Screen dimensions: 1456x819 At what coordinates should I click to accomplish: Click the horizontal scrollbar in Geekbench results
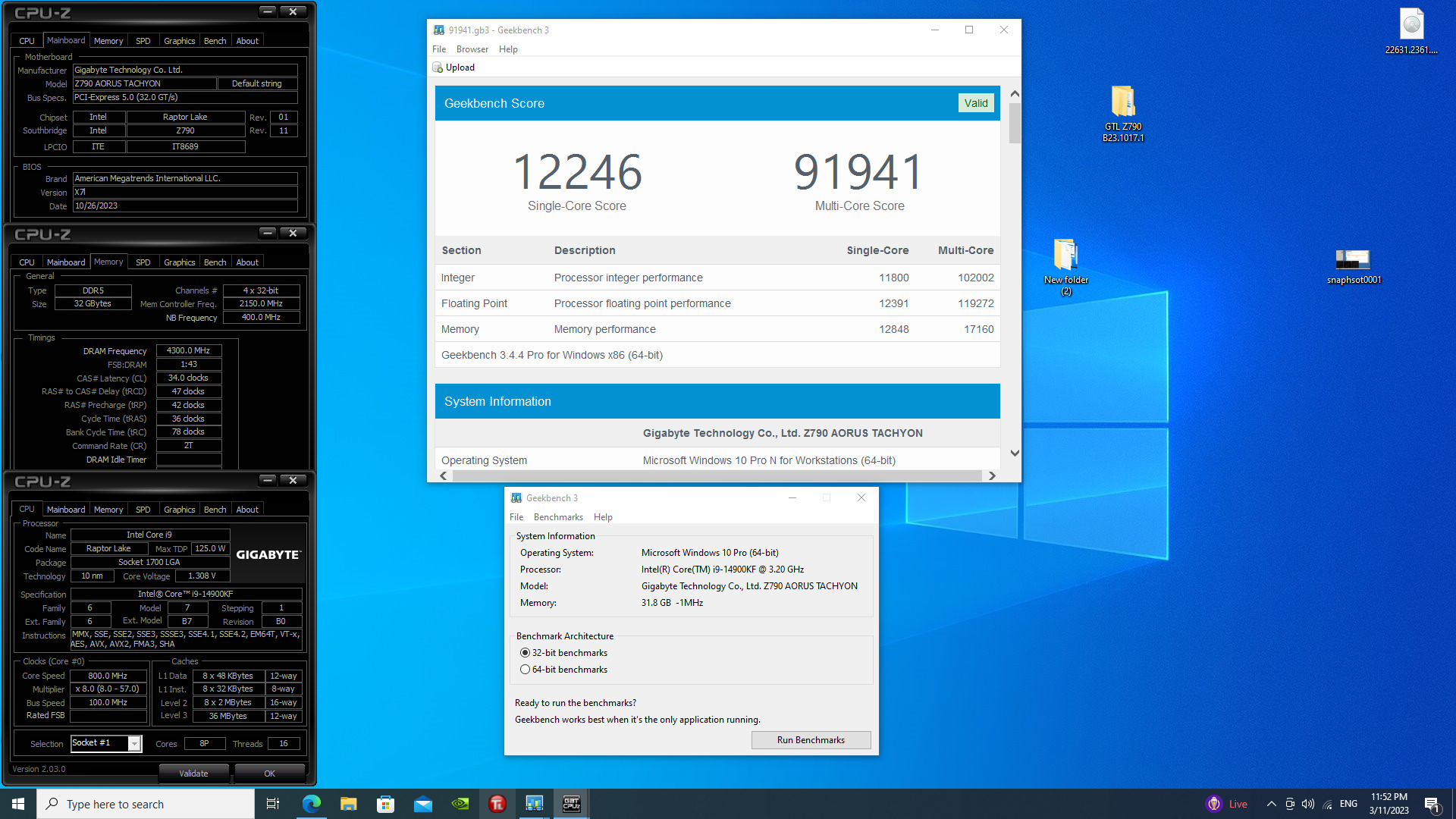(x=717, y=475)
